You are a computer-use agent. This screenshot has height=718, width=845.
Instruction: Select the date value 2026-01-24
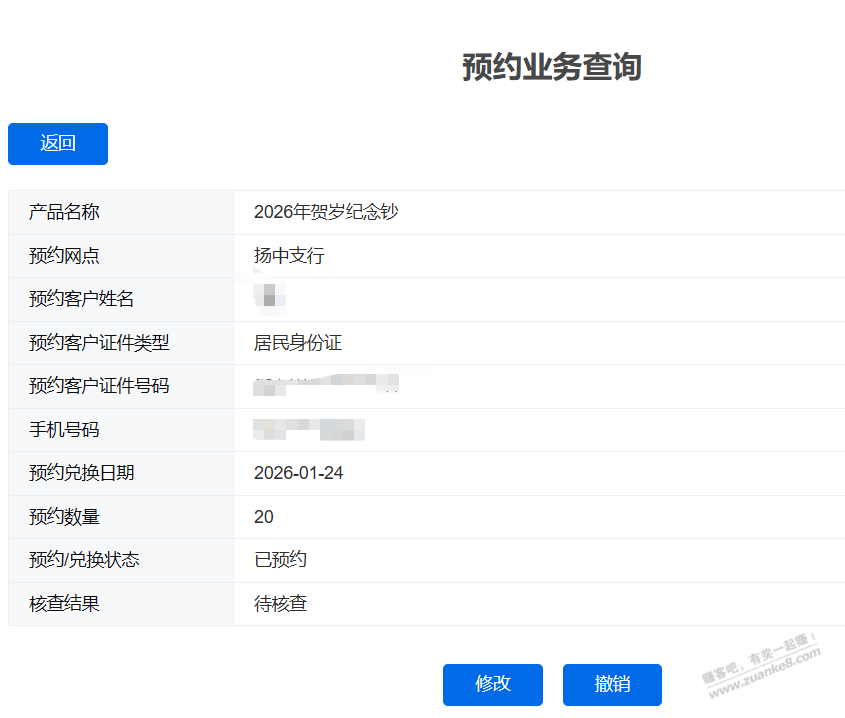(299, 473)
